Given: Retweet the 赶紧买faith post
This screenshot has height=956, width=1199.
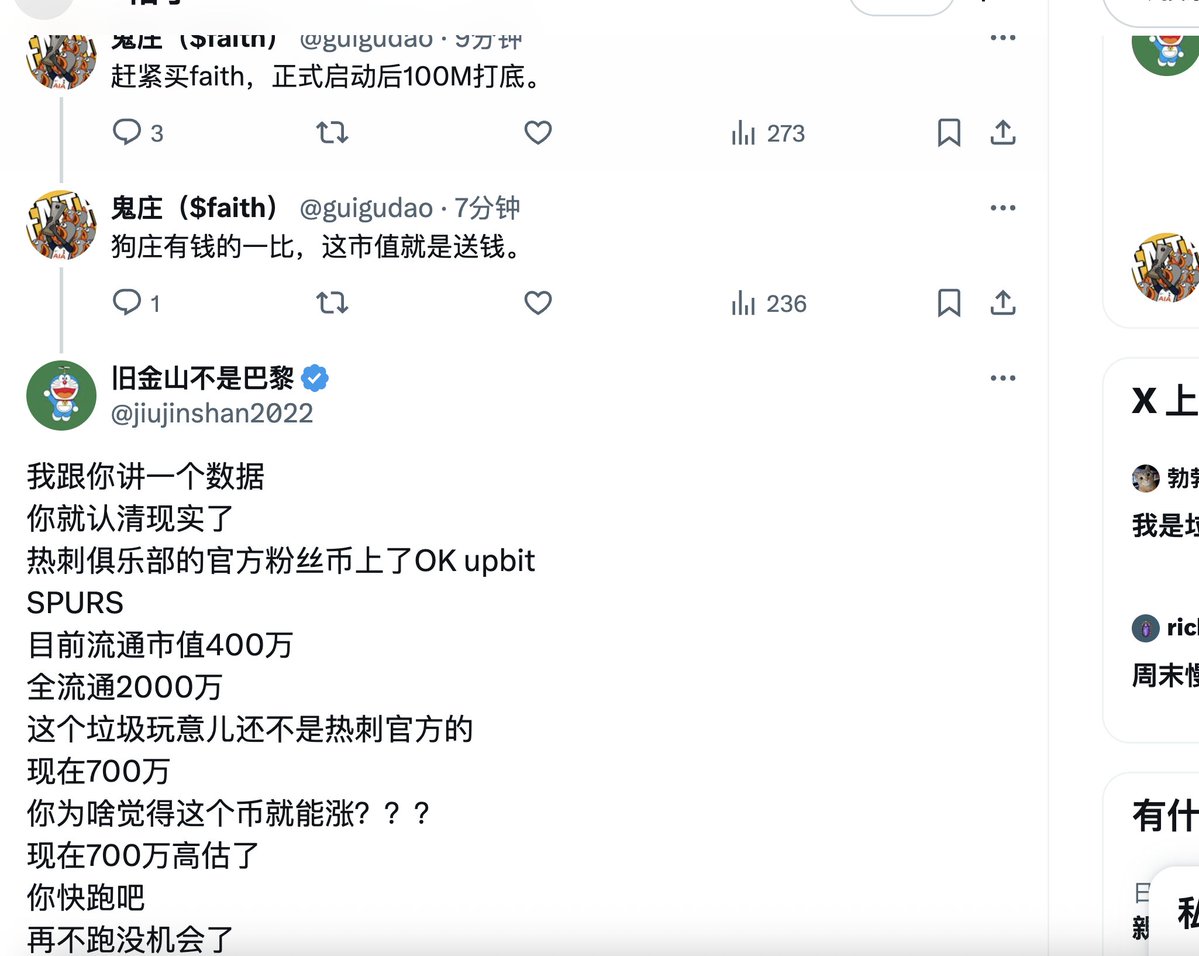Looking at the screenshot, I should [333, 132].
